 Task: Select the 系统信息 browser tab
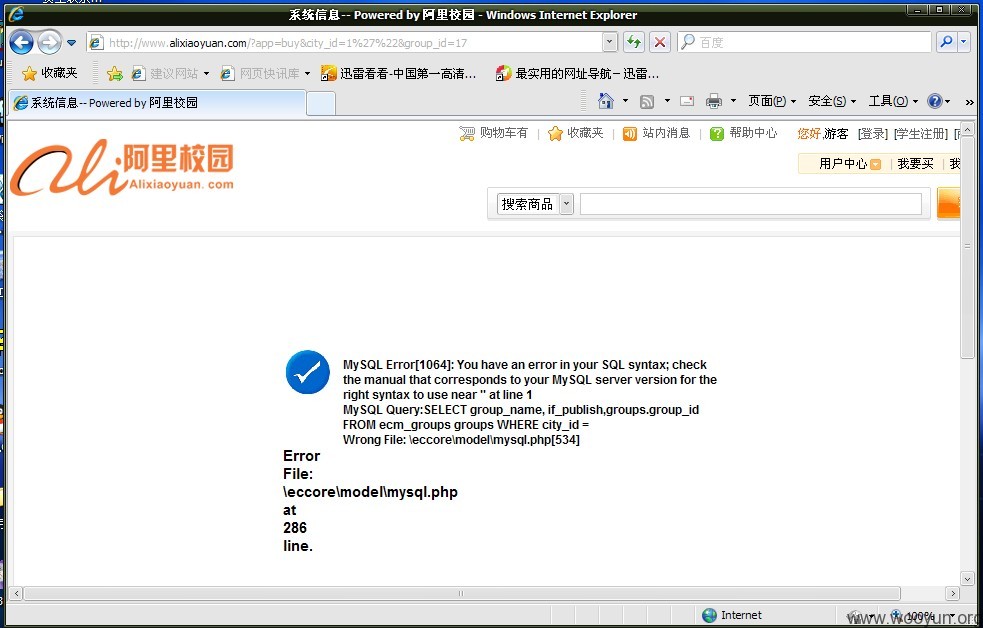click(157, 103)
